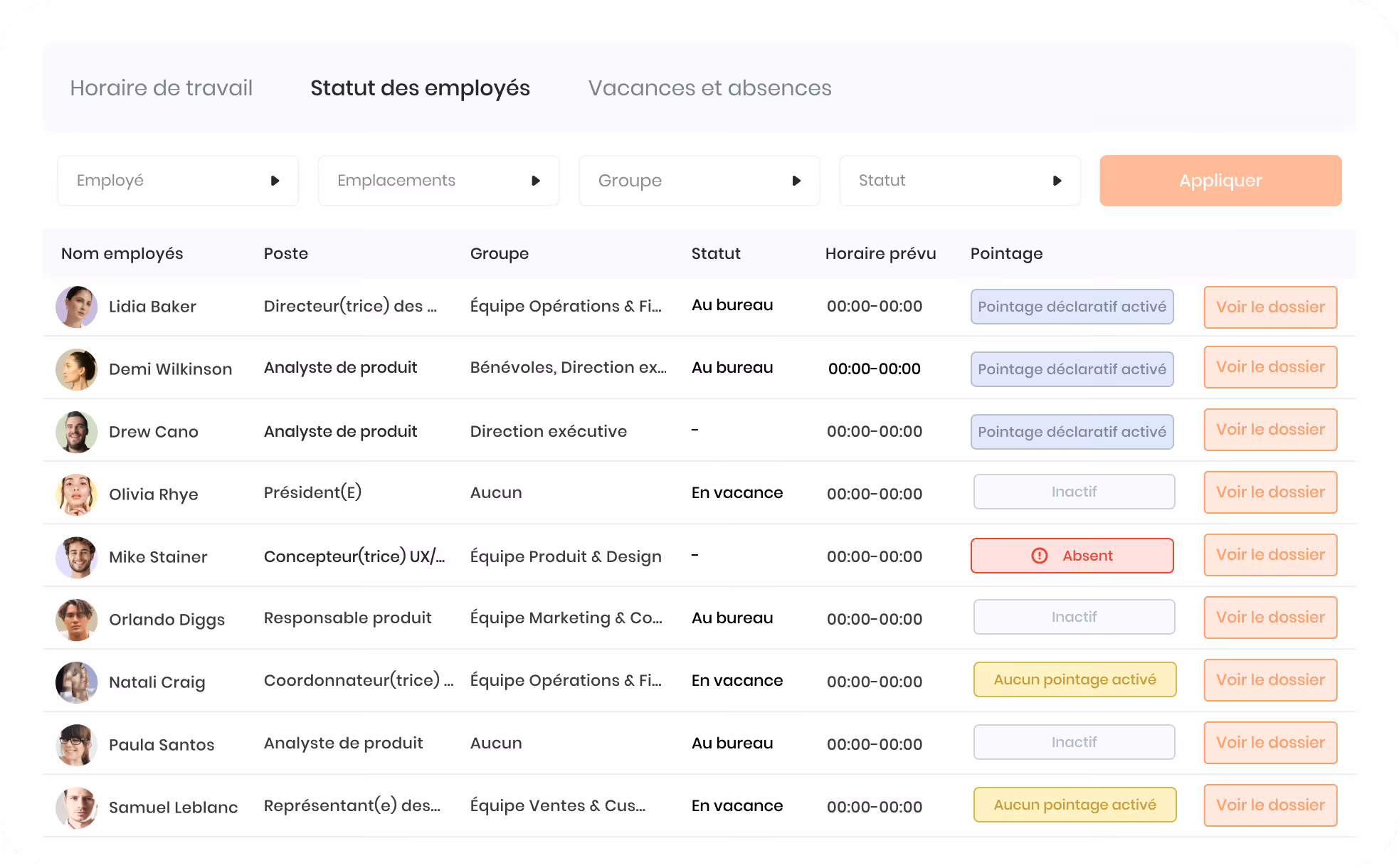The width and height of the screenshot is (1399, 868).
Task: Click Paula Santos' Inactif badge
Action: [1074, 742]
